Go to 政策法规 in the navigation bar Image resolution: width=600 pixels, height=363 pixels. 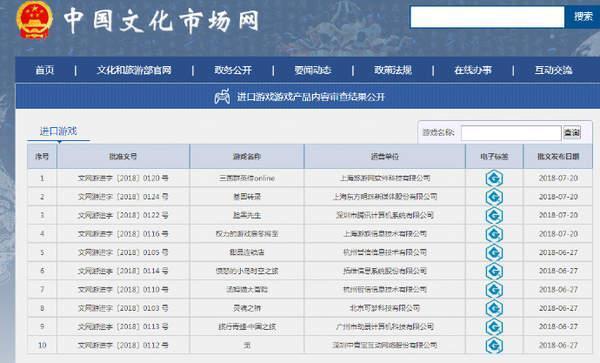tap(393, 70)
